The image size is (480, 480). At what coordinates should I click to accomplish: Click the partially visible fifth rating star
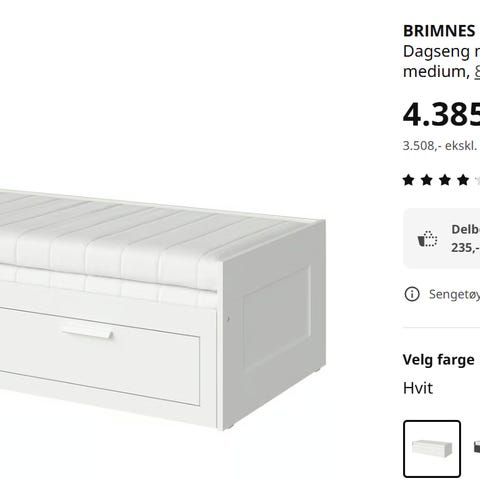(x=477, y=180)
